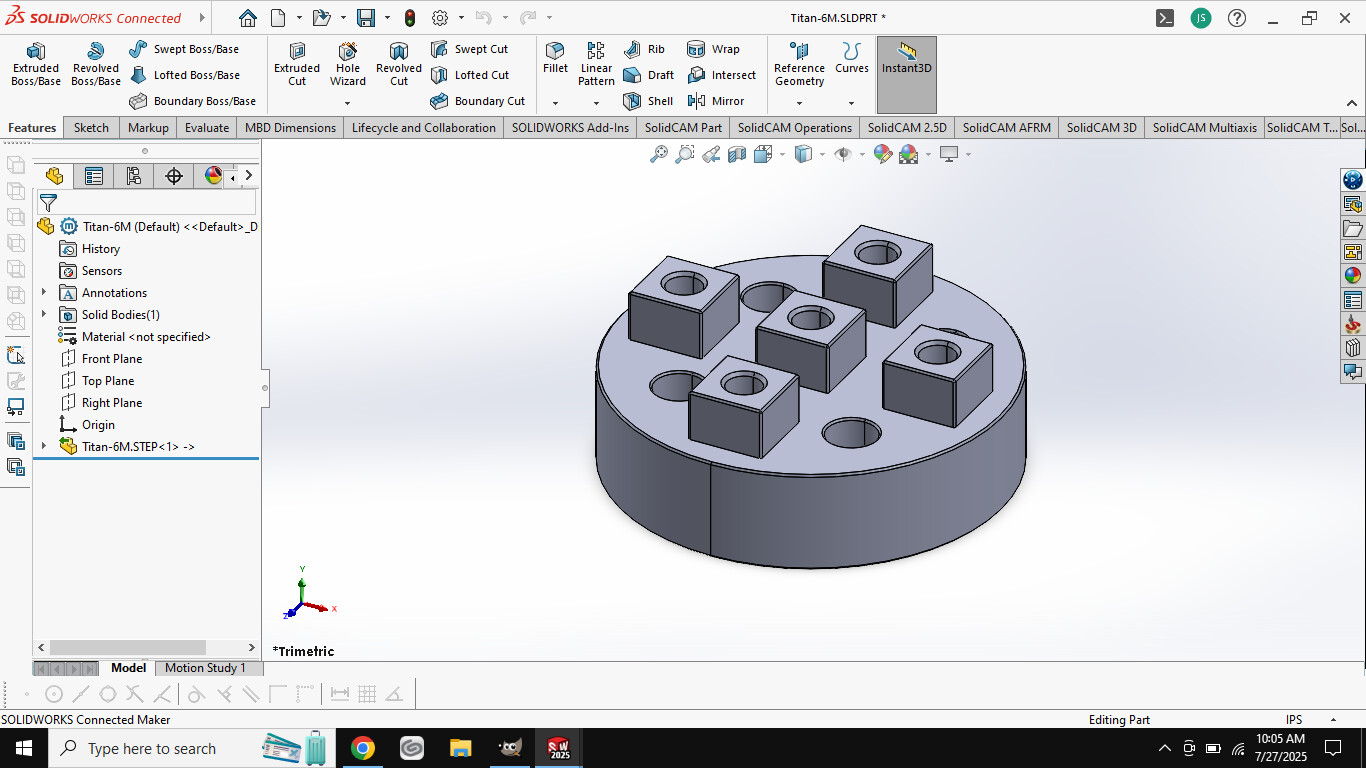Image resolution: width=1366 pixels, height=768 pixels.
Task: Click the Save icon
Action: [x=365, y=18]
